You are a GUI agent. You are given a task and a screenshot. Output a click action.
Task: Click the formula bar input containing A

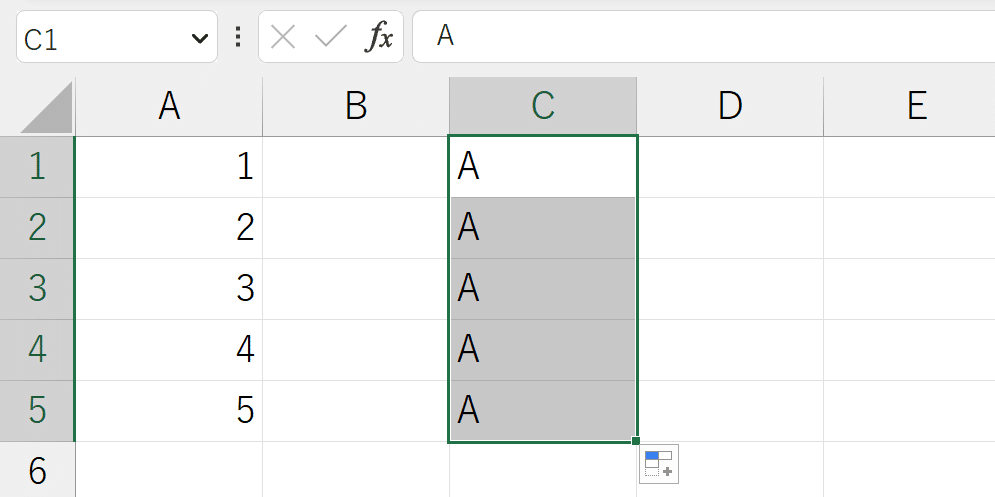[703, 37]
